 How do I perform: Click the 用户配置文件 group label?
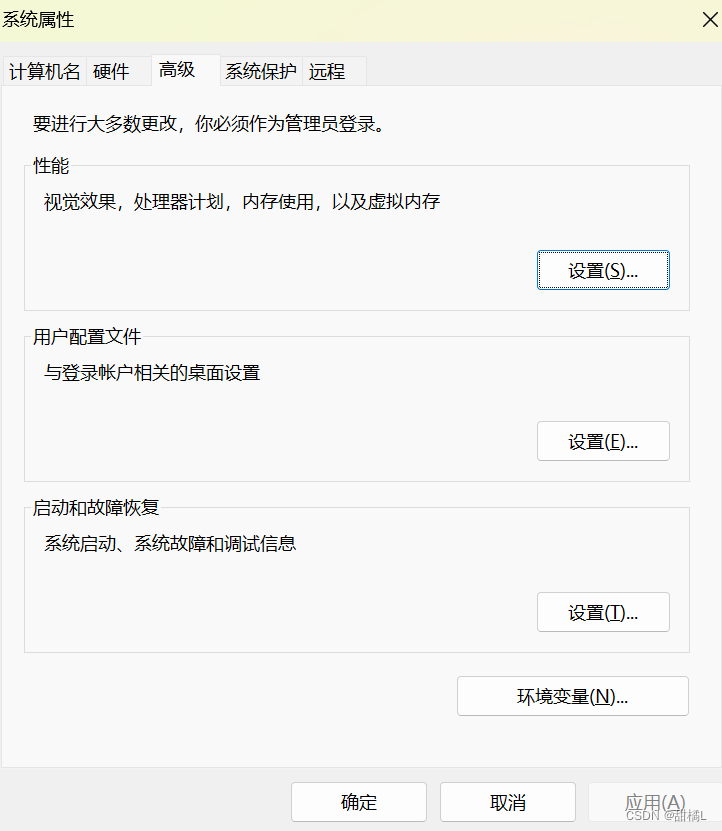click(x=87, y=337)
